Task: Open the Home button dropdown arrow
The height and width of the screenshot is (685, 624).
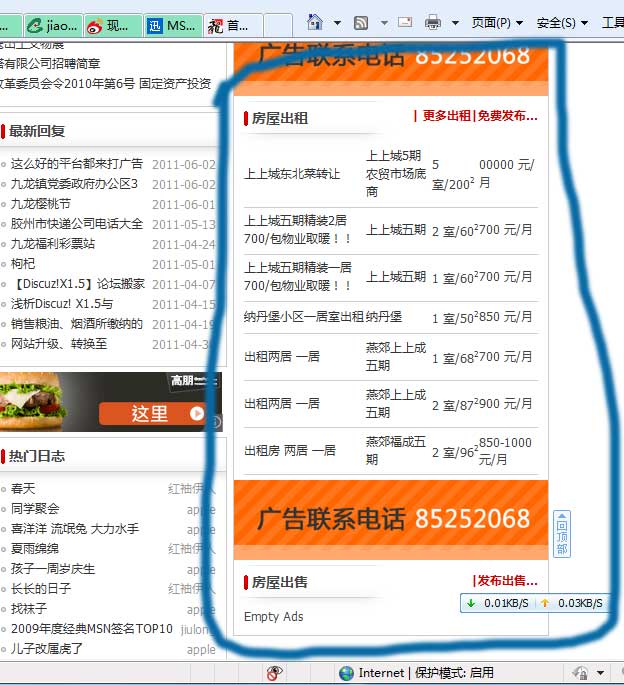Action: (337, 23)
